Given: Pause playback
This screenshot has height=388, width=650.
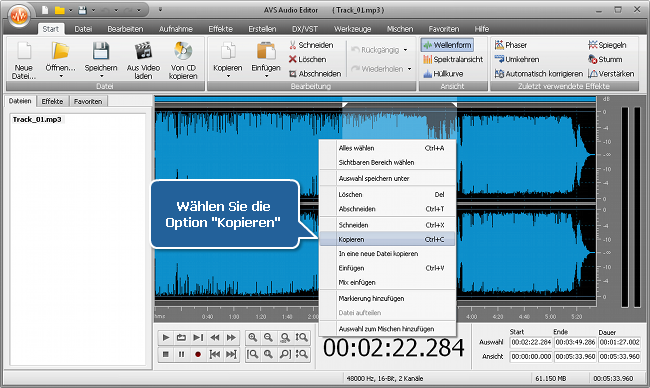Looking at the screenshot, I should (182, 354).
